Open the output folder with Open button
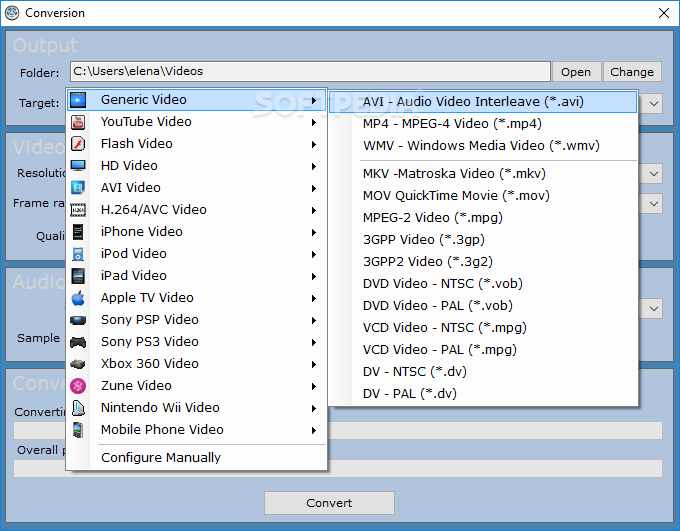 [x=576, y=72]
